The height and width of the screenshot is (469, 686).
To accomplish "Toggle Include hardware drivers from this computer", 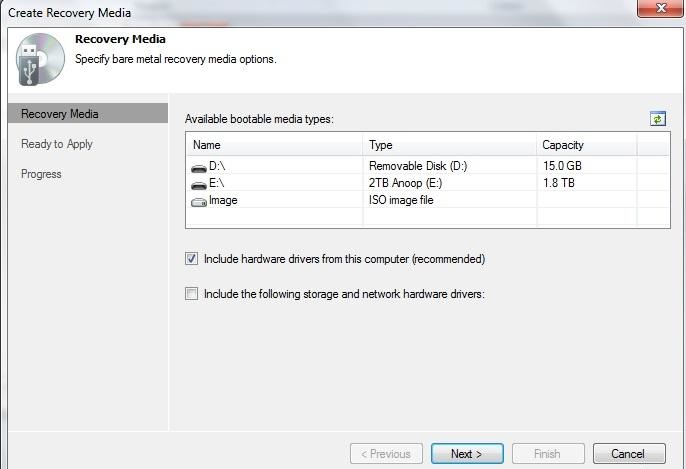I will coord(191,259).
